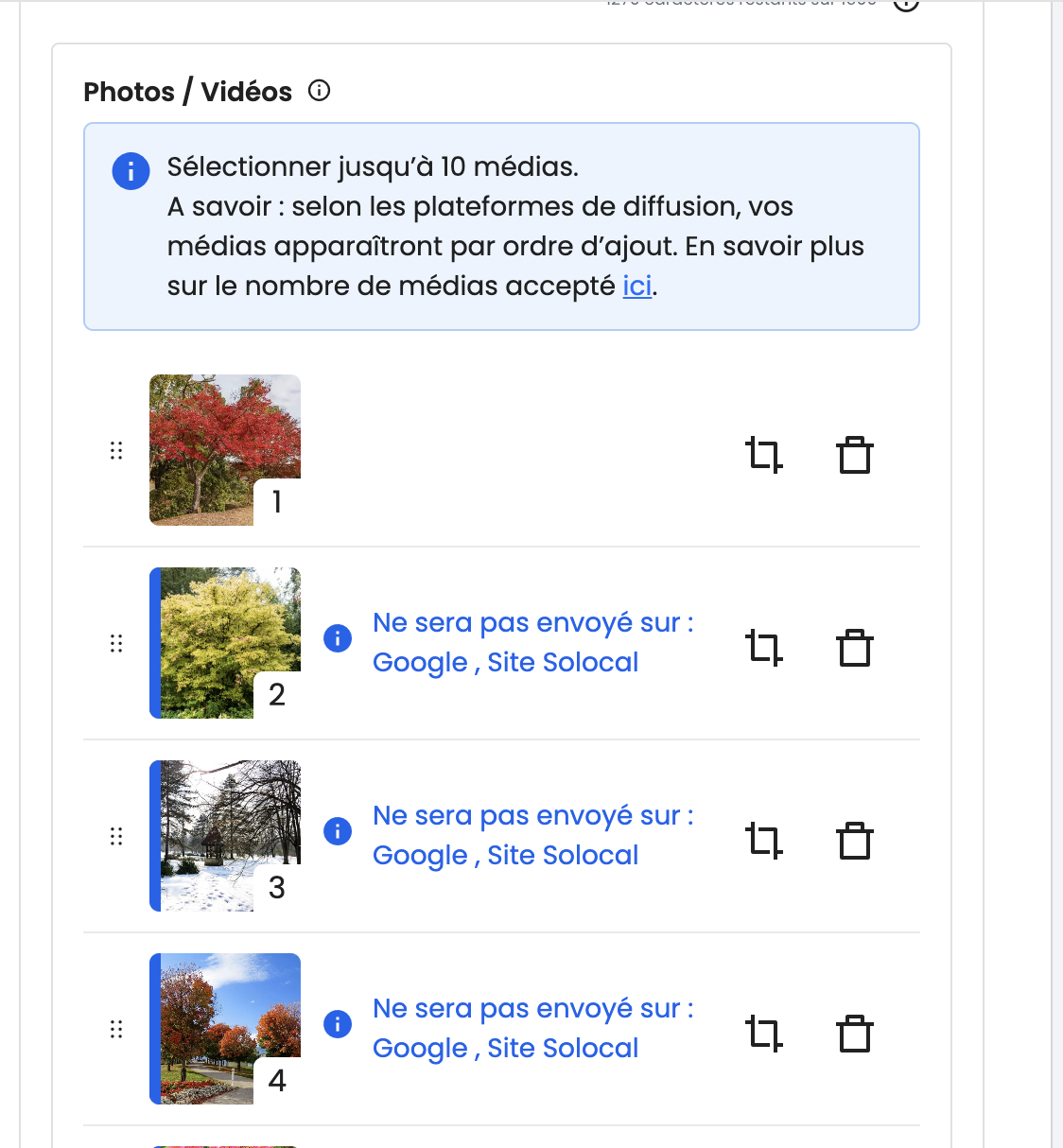Click info icon next to photo 2 warning
Viewport: 1063px width, 1148px height.
click(x=338, y=638)
